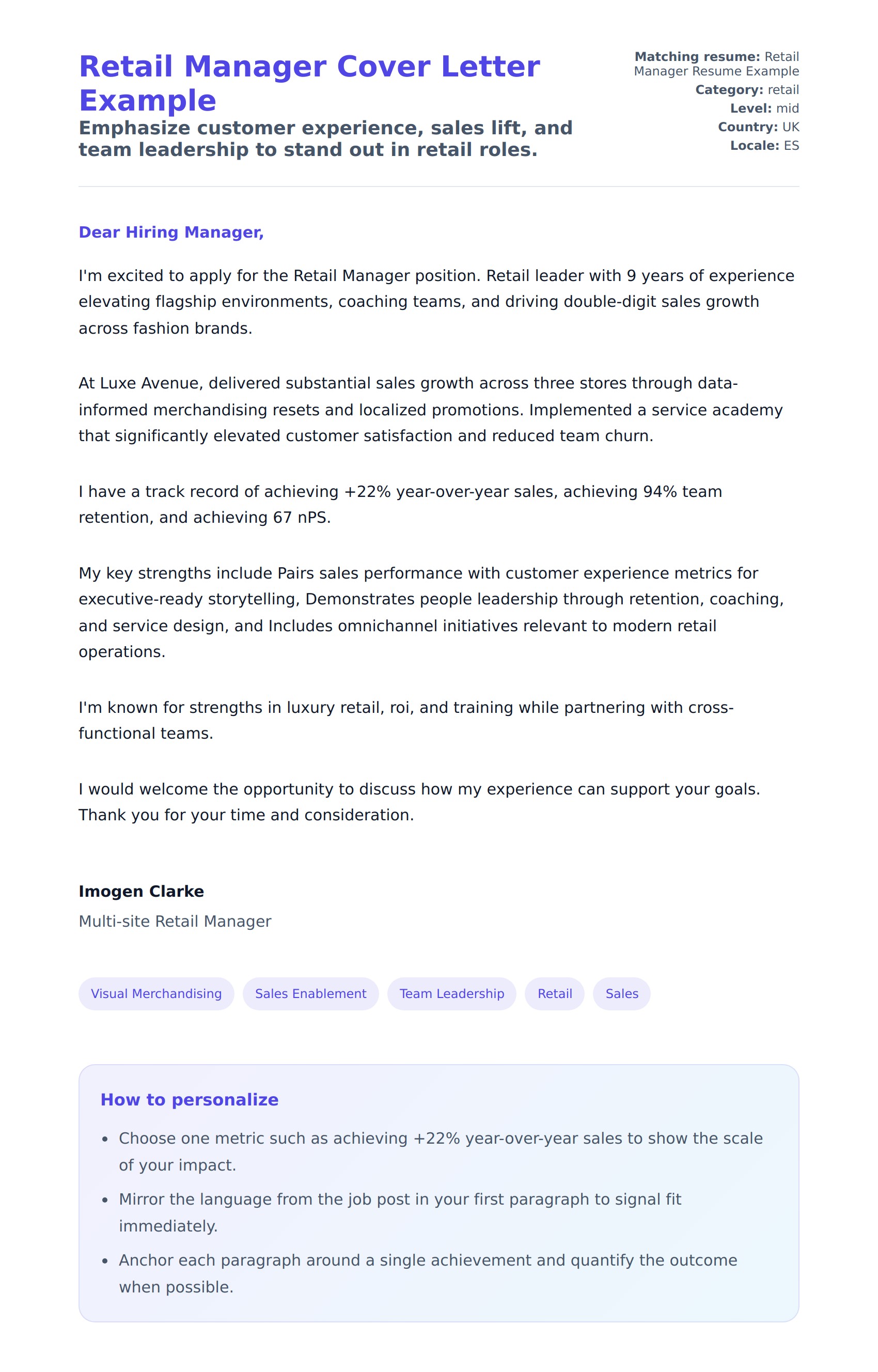This screenshot has width=878, height=1372.
Task: Click the paragraph mentioning Luxe Avenue
Action: 430,410
